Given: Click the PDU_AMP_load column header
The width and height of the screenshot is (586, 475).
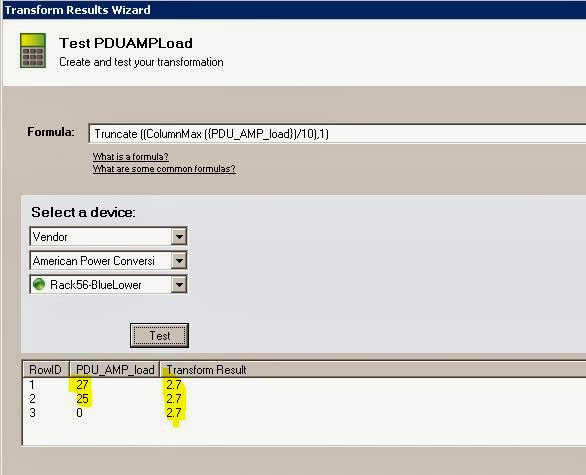Looking at the screenshot, I should [115, 370].
